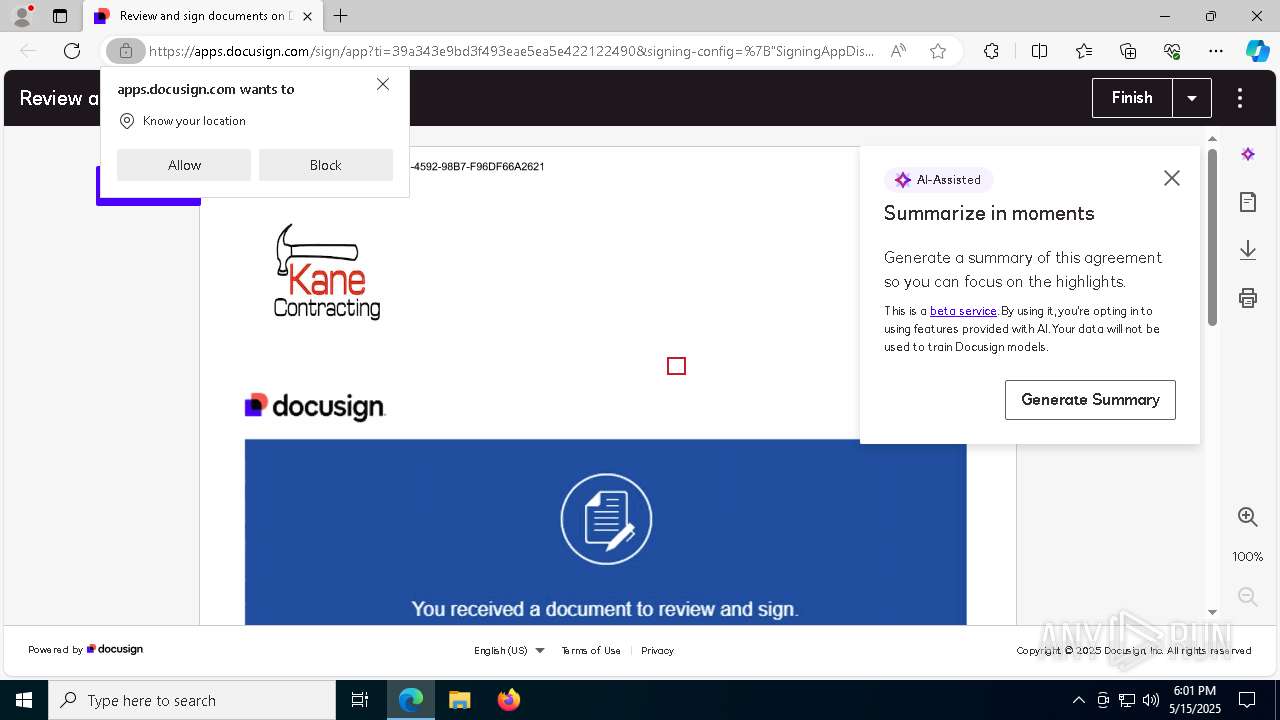Viewport: 1280px width, 720px height.
Task: Zoom out with the magnifier minus icon
Action: pos(1247,597)
